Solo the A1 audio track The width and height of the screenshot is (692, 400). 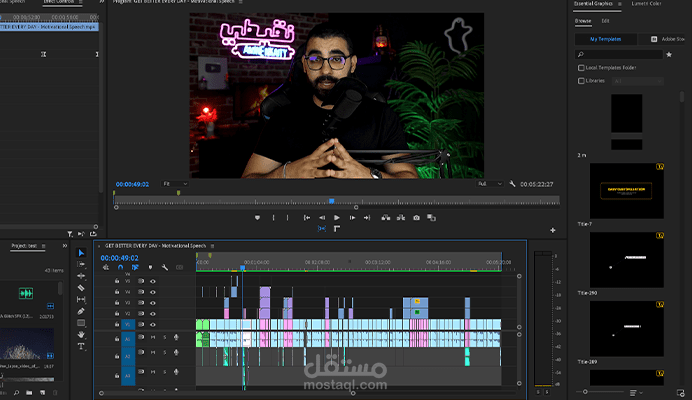click(x=165, y=337)
